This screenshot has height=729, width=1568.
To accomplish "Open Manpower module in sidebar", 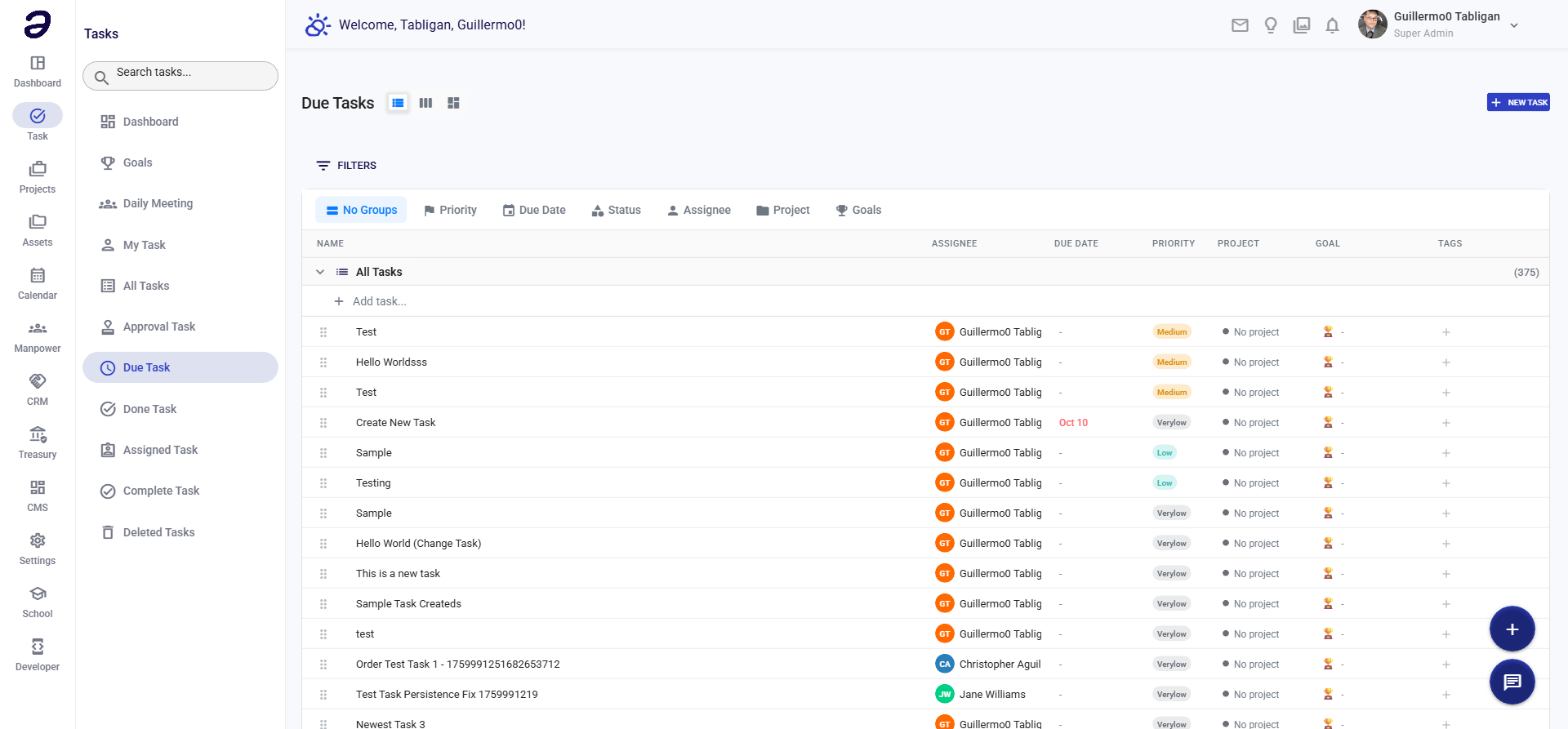I will tap(38, 336).
